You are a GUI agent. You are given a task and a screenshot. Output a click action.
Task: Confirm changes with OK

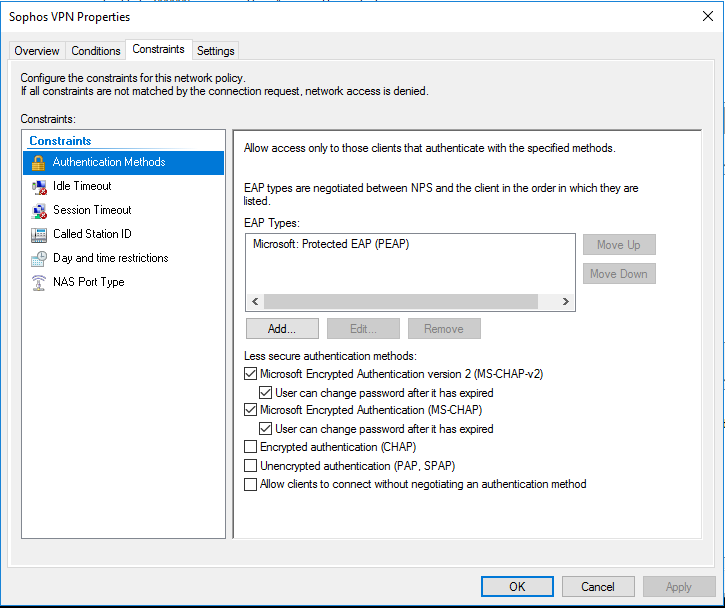click(x=517, y=587)
